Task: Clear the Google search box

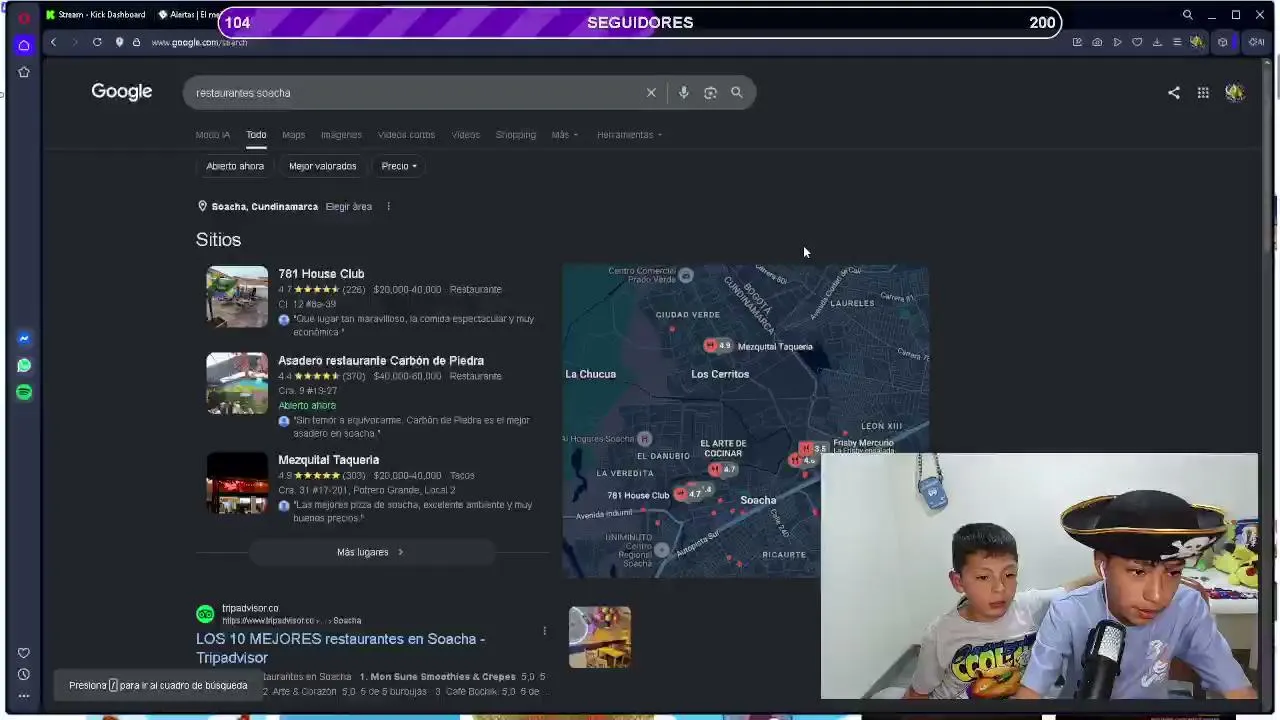Action: 651,92
